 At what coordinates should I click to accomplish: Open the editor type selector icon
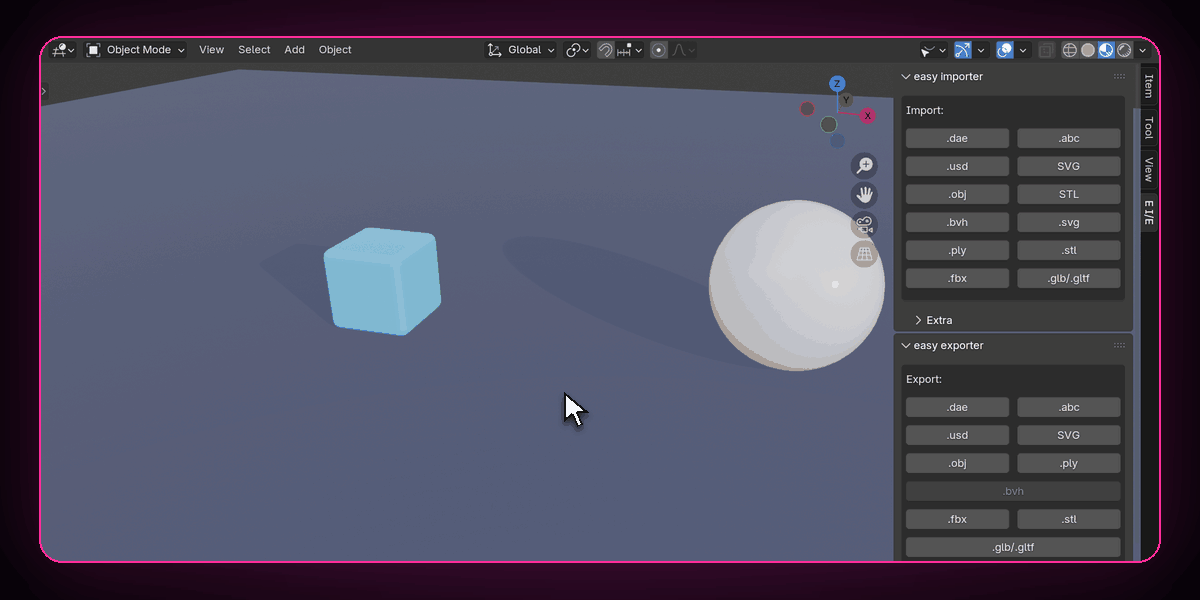[62, 50]
